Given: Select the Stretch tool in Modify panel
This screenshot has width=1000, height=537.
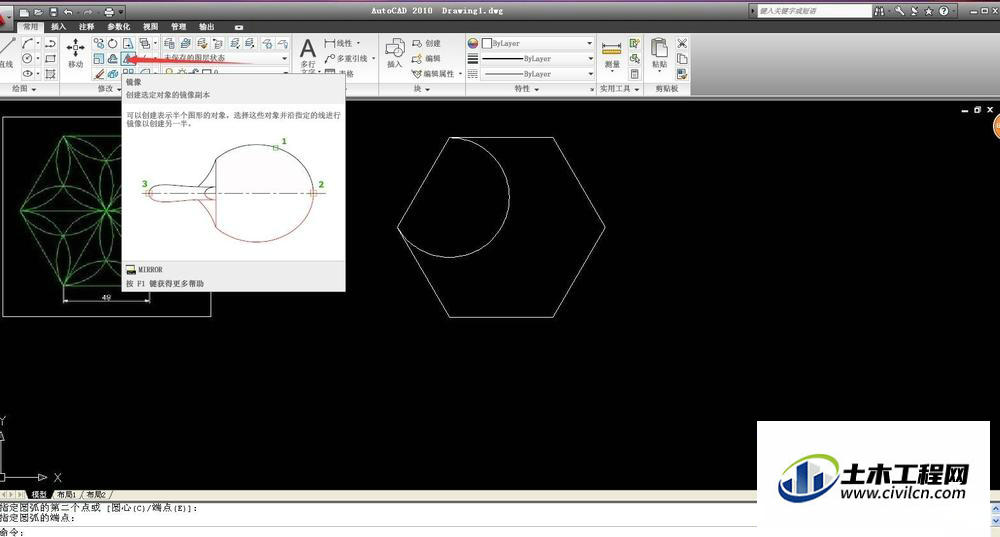Looking at the screenshot, I should click(128, 43).
